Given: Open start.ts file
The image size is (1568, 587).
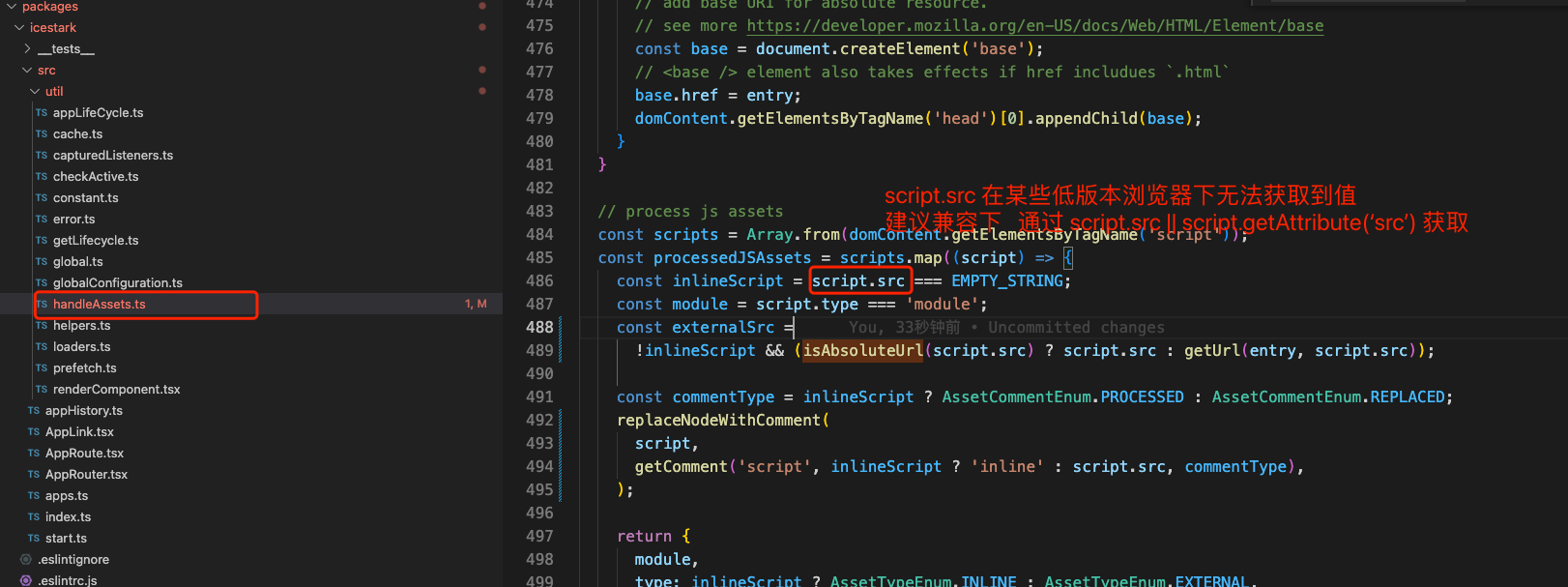Looking at the screenshot, I should click(67, 538).
